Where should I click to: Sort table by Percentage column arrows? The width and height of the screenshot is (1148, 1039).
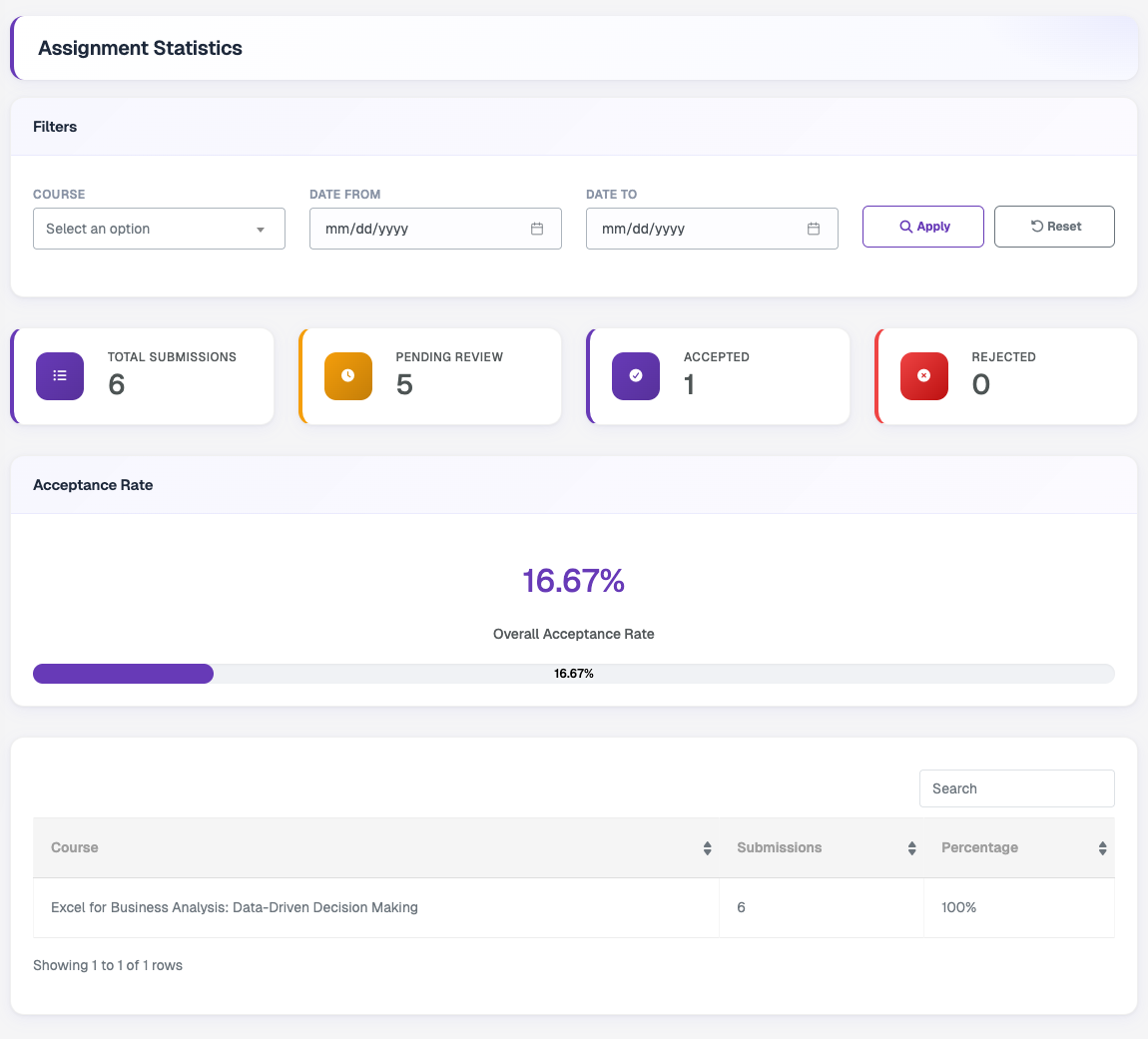point(1103,848)
